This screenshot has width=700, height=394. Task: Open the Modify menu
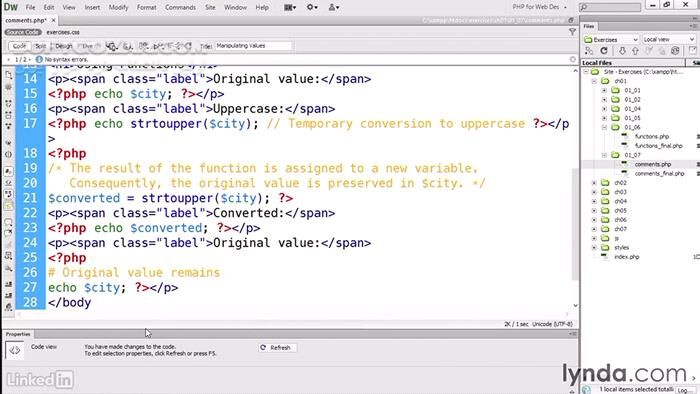[118, 8]
